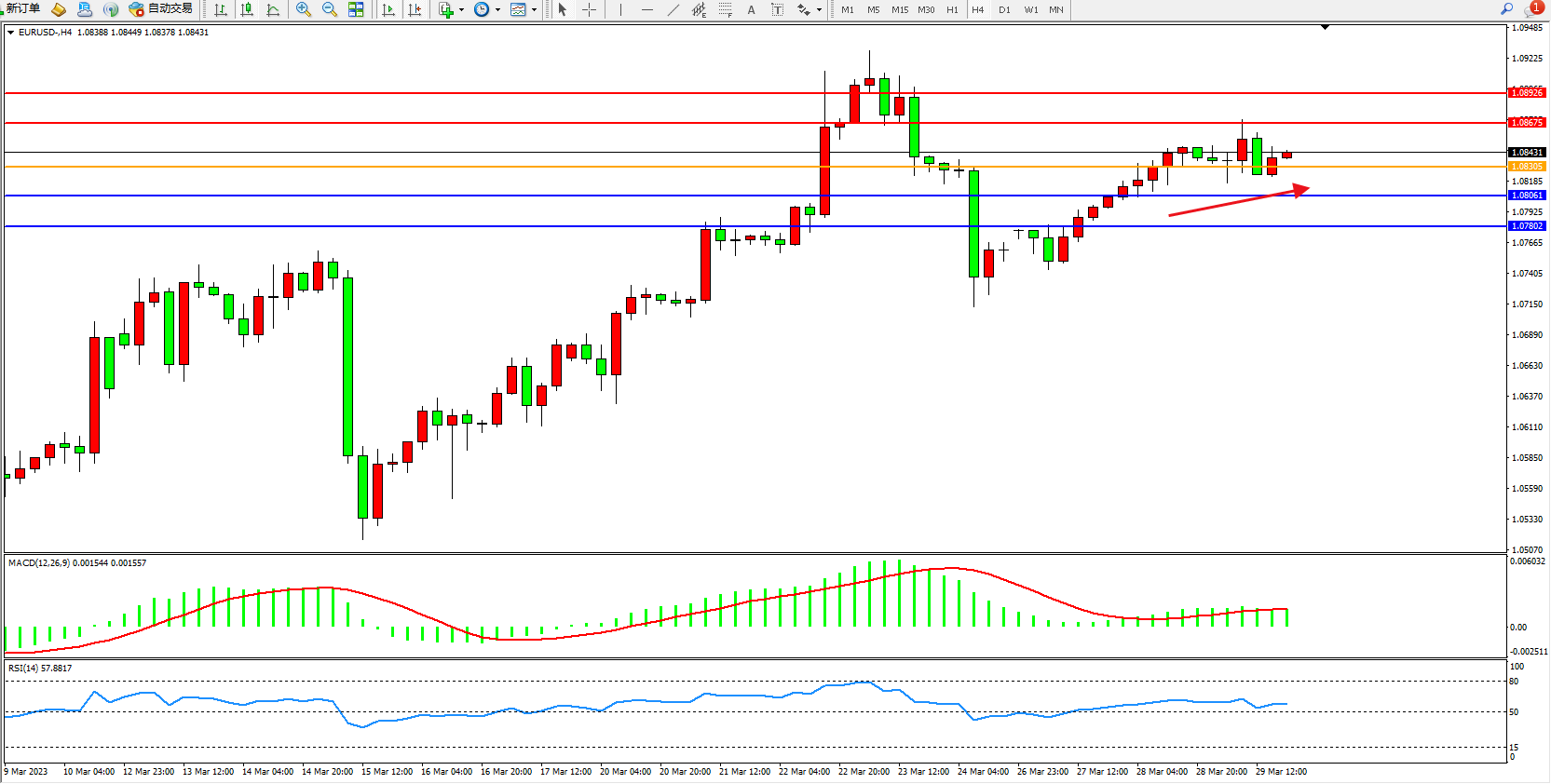Switch to the H1 timeframe
Screen dimensions: 1551x784
point(952,9)
